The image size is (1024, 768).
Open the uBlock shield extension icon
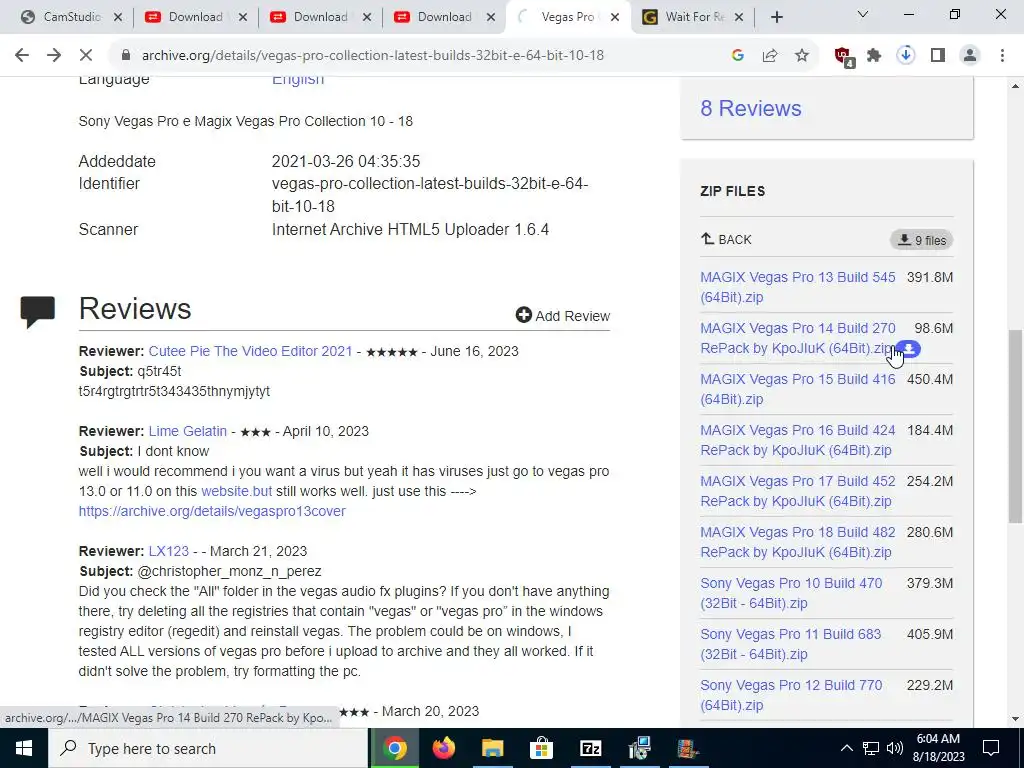844,57
